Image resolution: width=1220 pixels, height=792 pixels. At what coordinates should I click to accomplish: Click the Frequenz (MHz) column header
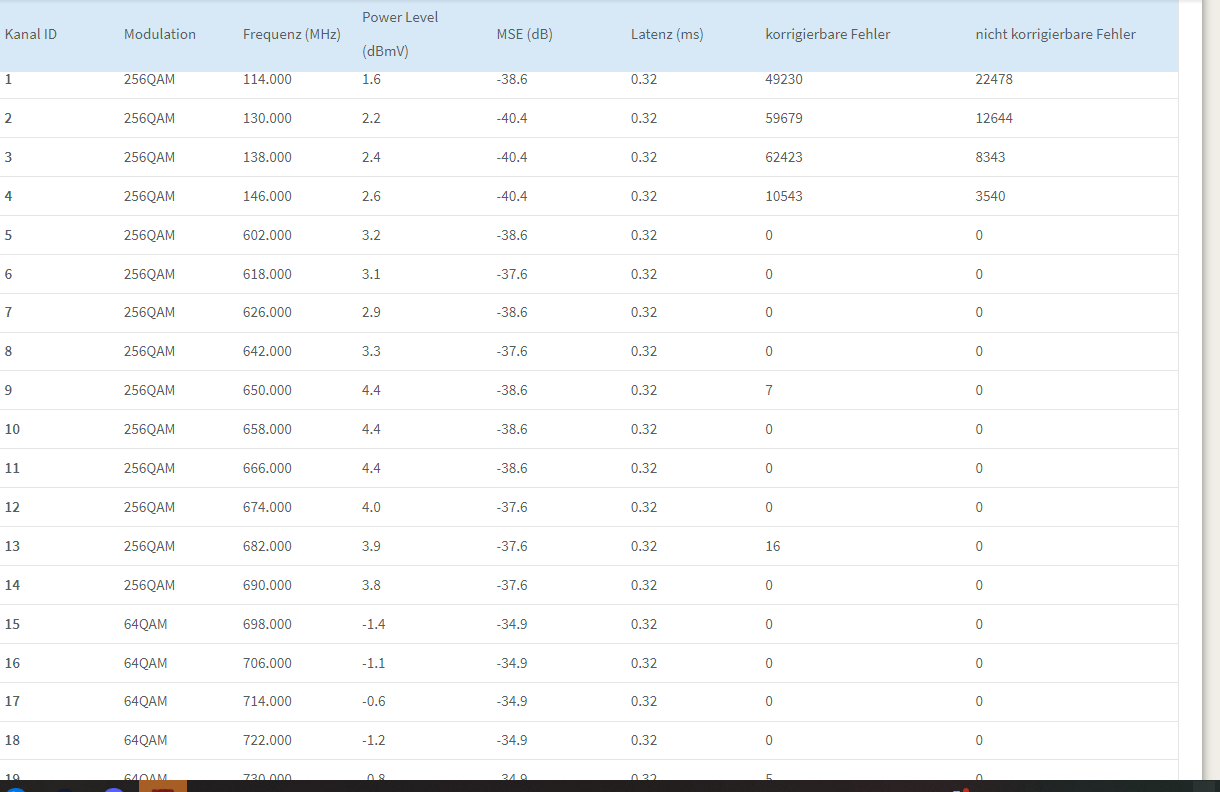coord(292,34)
